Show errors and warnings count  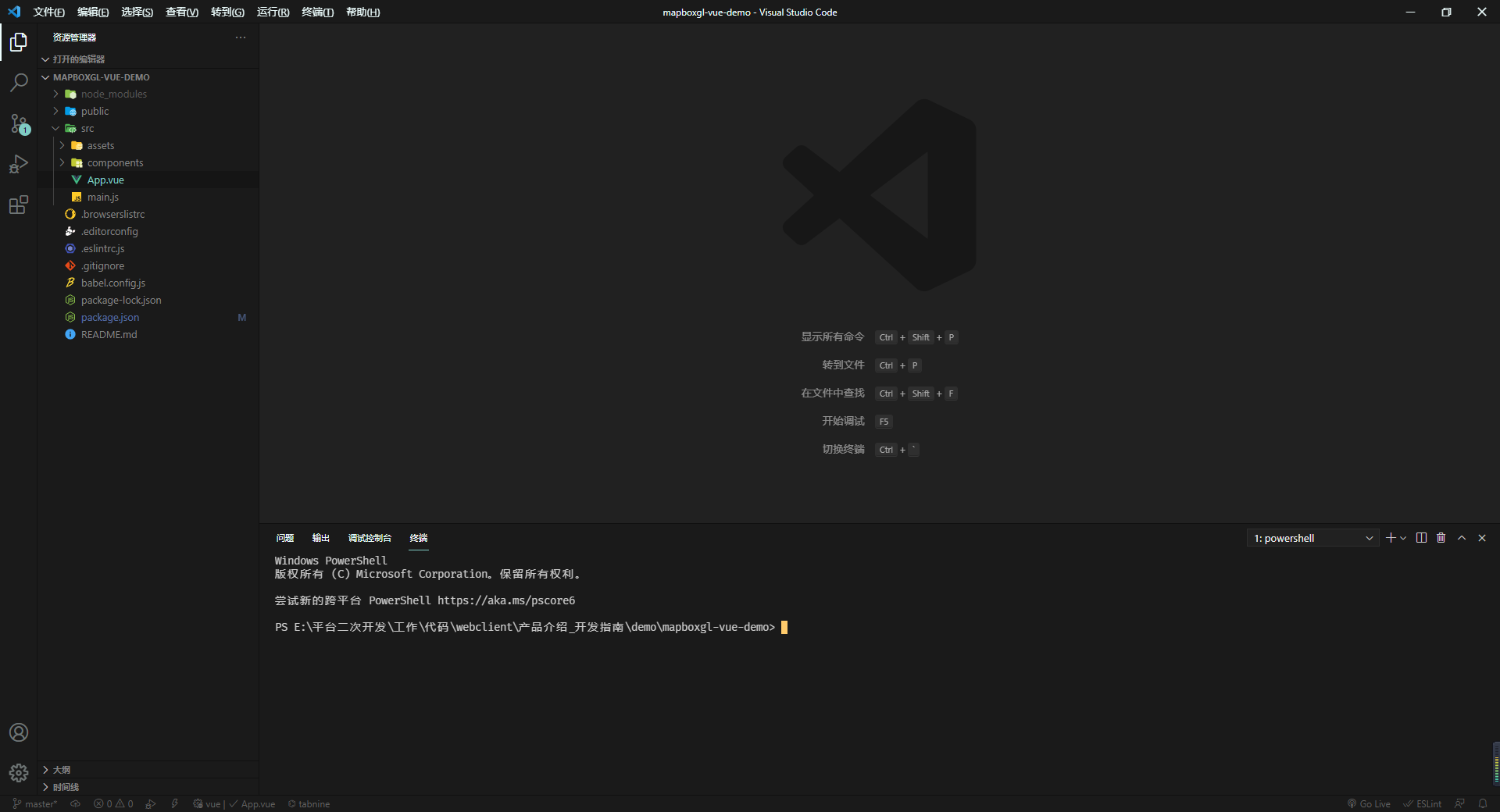[113, 804]
